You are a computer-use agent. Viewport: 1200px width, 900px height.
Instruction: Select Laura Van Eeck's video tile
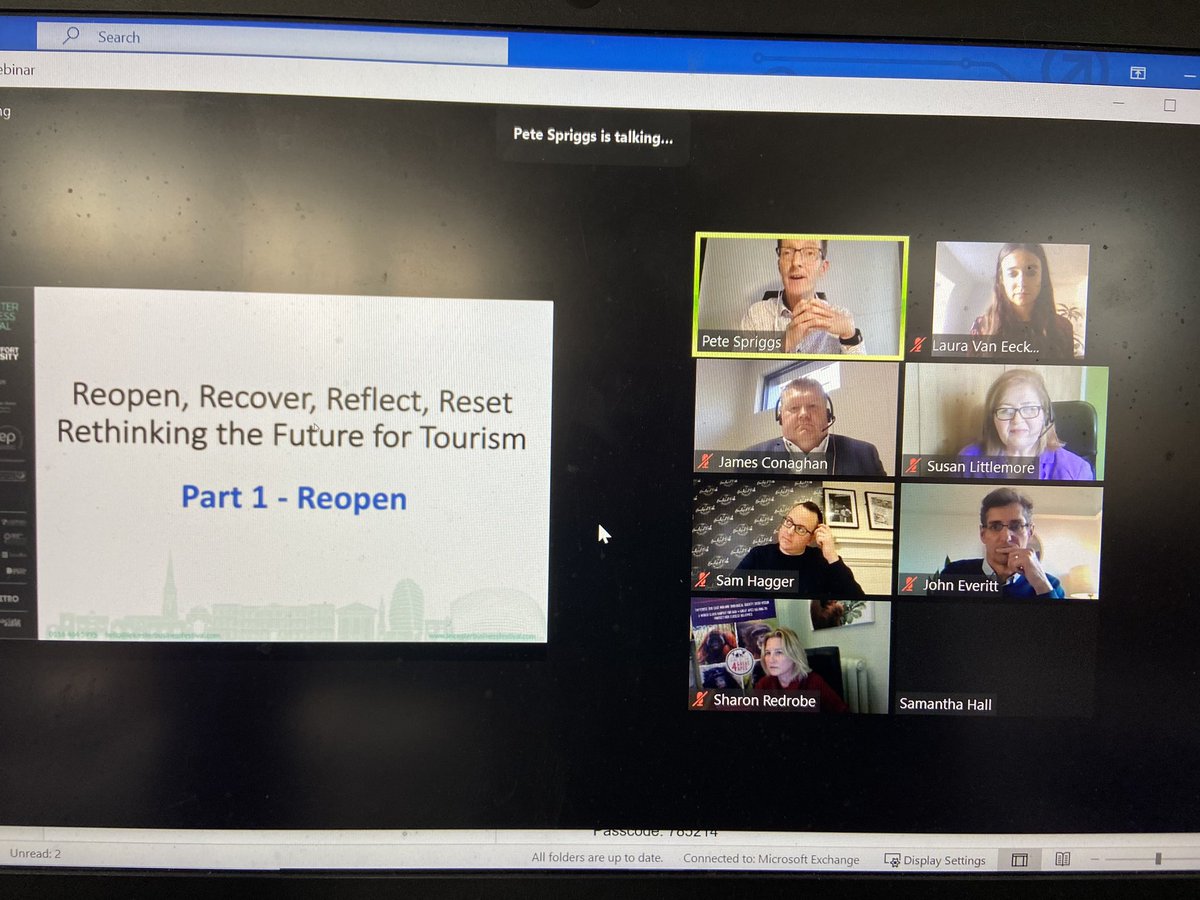(1011, 300)
